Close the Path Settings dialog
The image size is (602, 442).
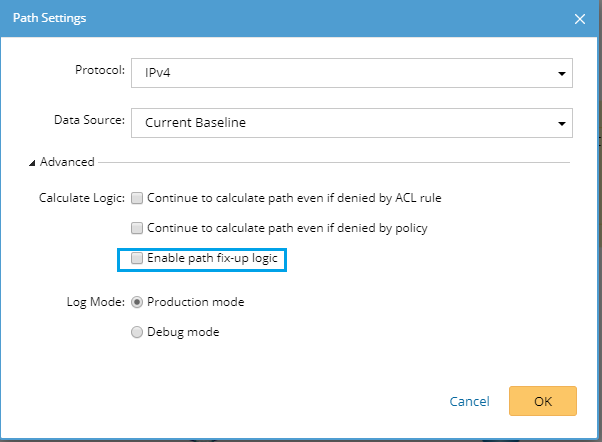tap(579, 18)
